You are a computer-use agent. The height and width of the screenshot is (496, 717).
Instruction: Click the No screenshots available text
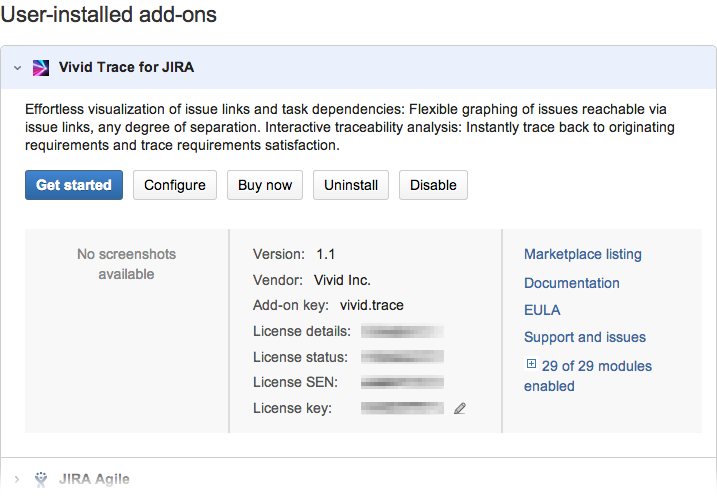point(126,264)
